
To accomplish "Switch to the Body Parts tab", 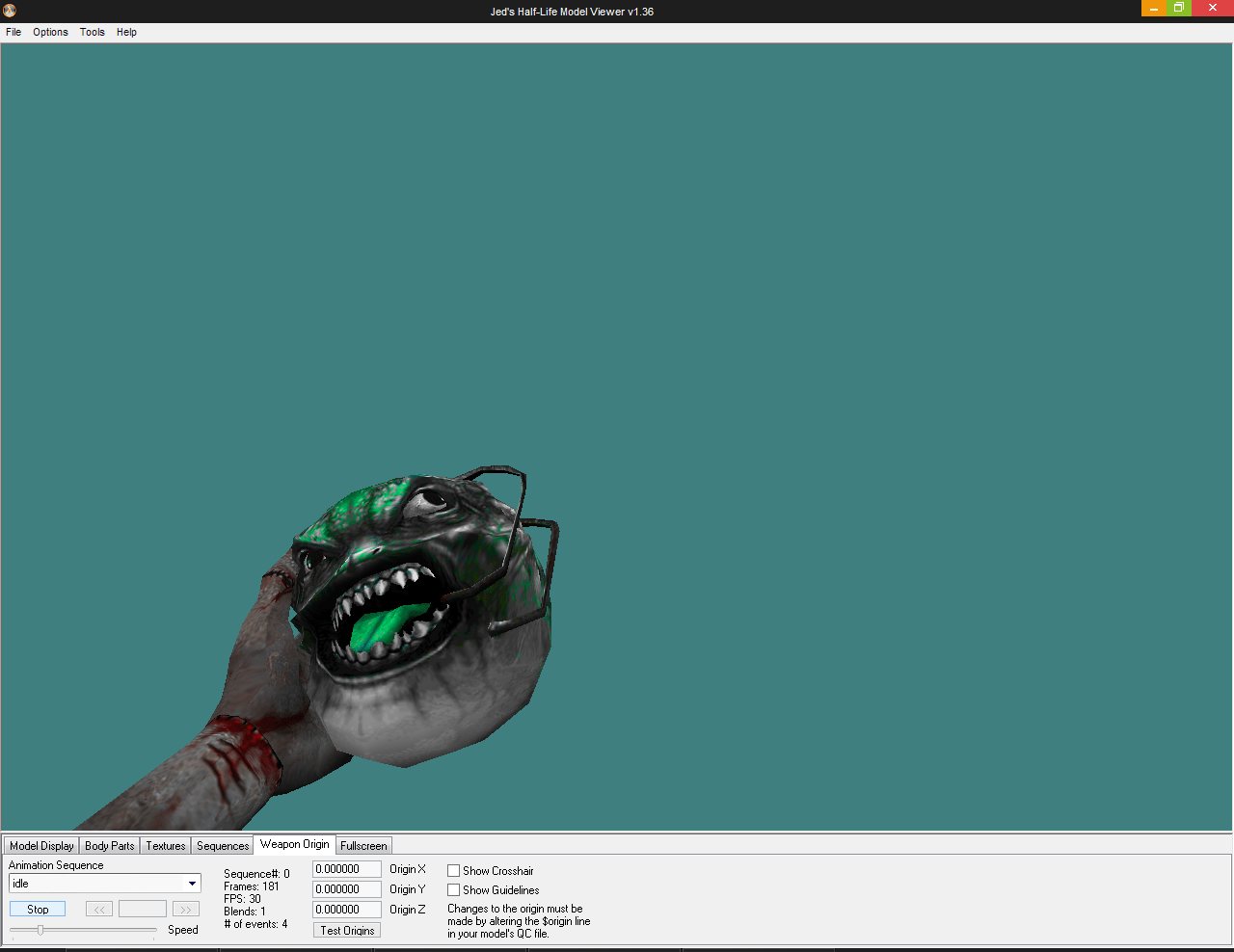I will tap(110, 846).
